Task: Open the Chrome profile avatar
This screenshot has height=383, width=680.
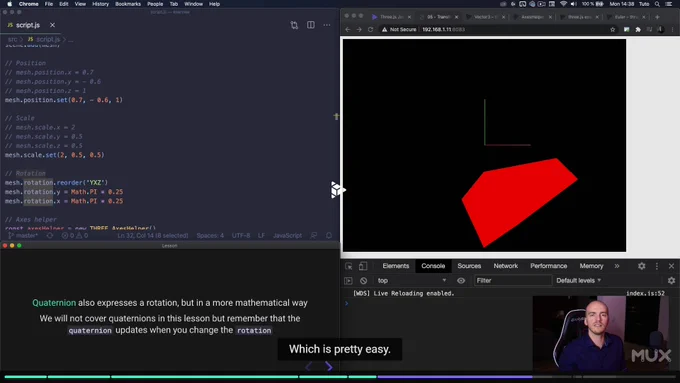Action: point(660,29)
